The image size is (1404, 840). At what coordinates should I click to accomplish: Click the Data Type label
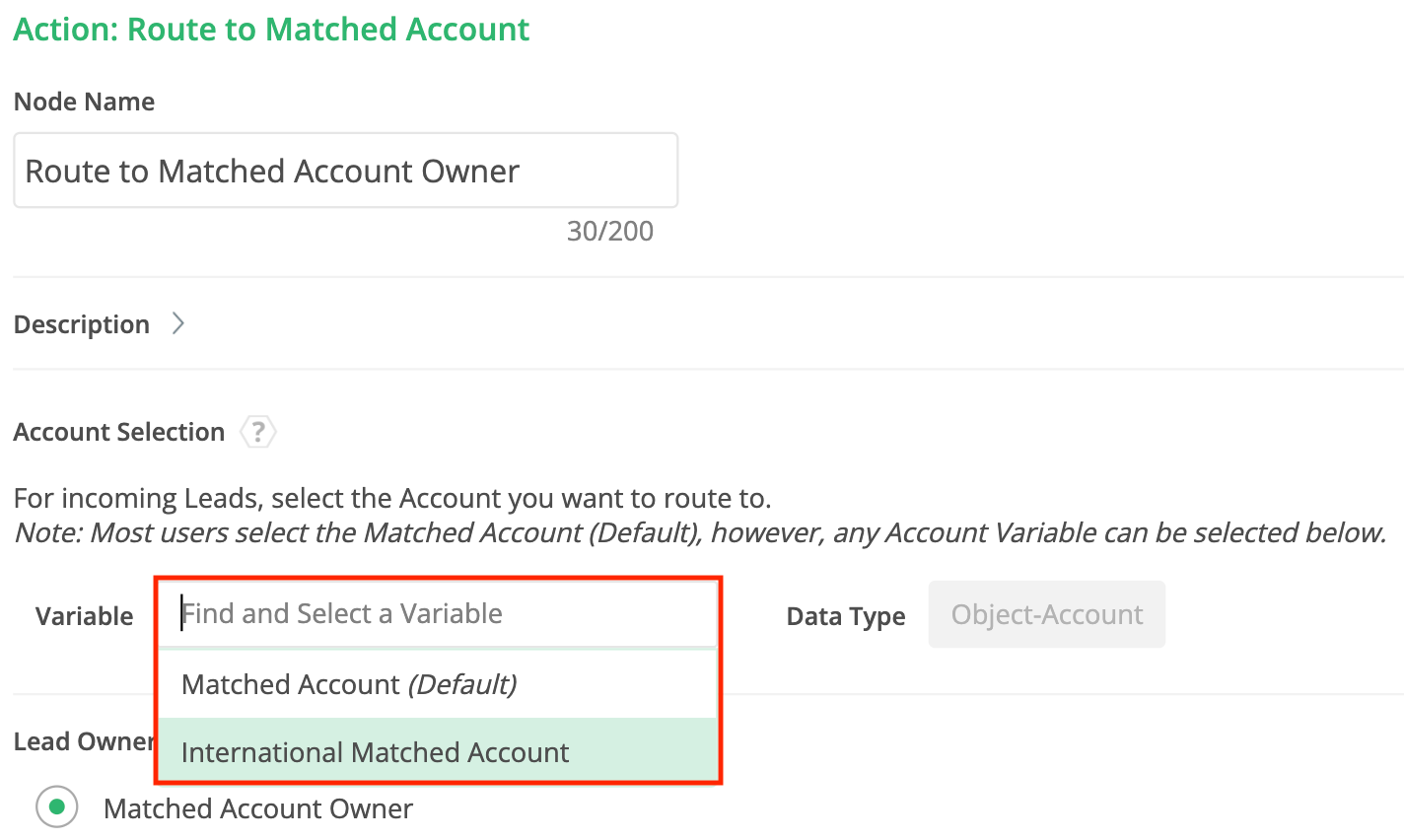click(845, 616)
